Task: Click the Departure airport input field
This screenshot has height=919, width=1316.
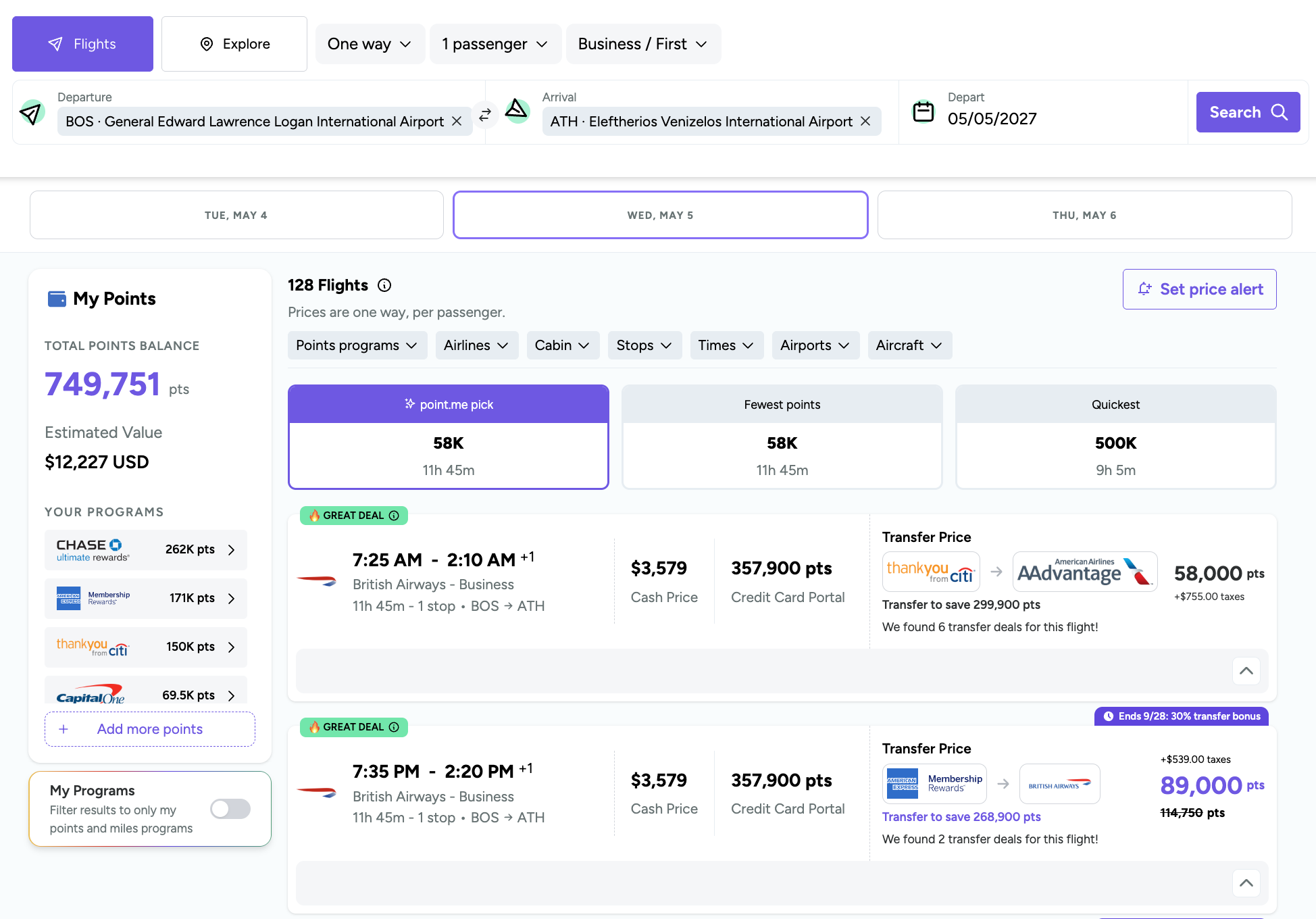Action: pyautogui.click(x=265, y=121)
